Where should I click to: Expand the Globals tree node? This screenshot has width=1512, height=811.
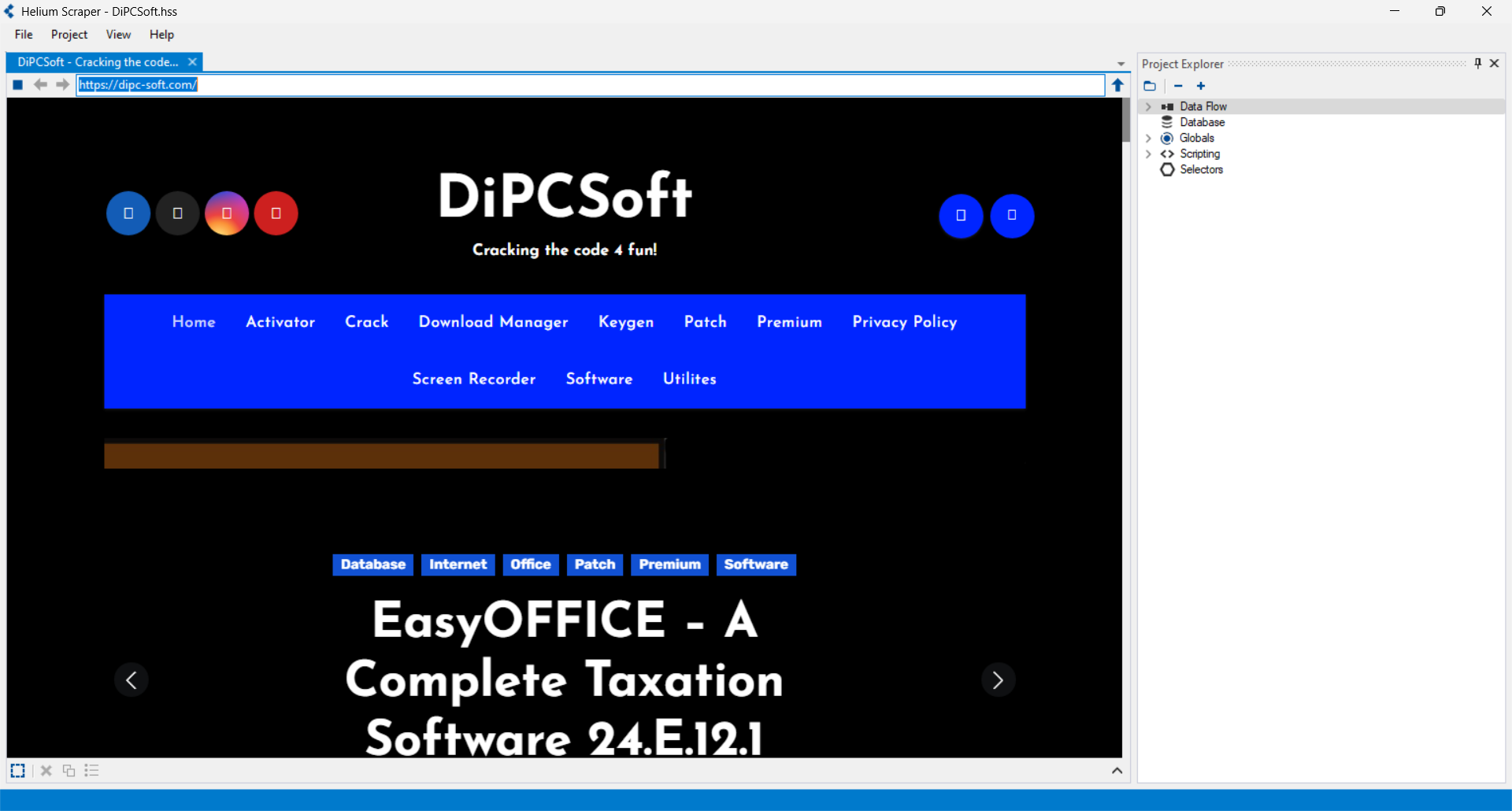1148,138
